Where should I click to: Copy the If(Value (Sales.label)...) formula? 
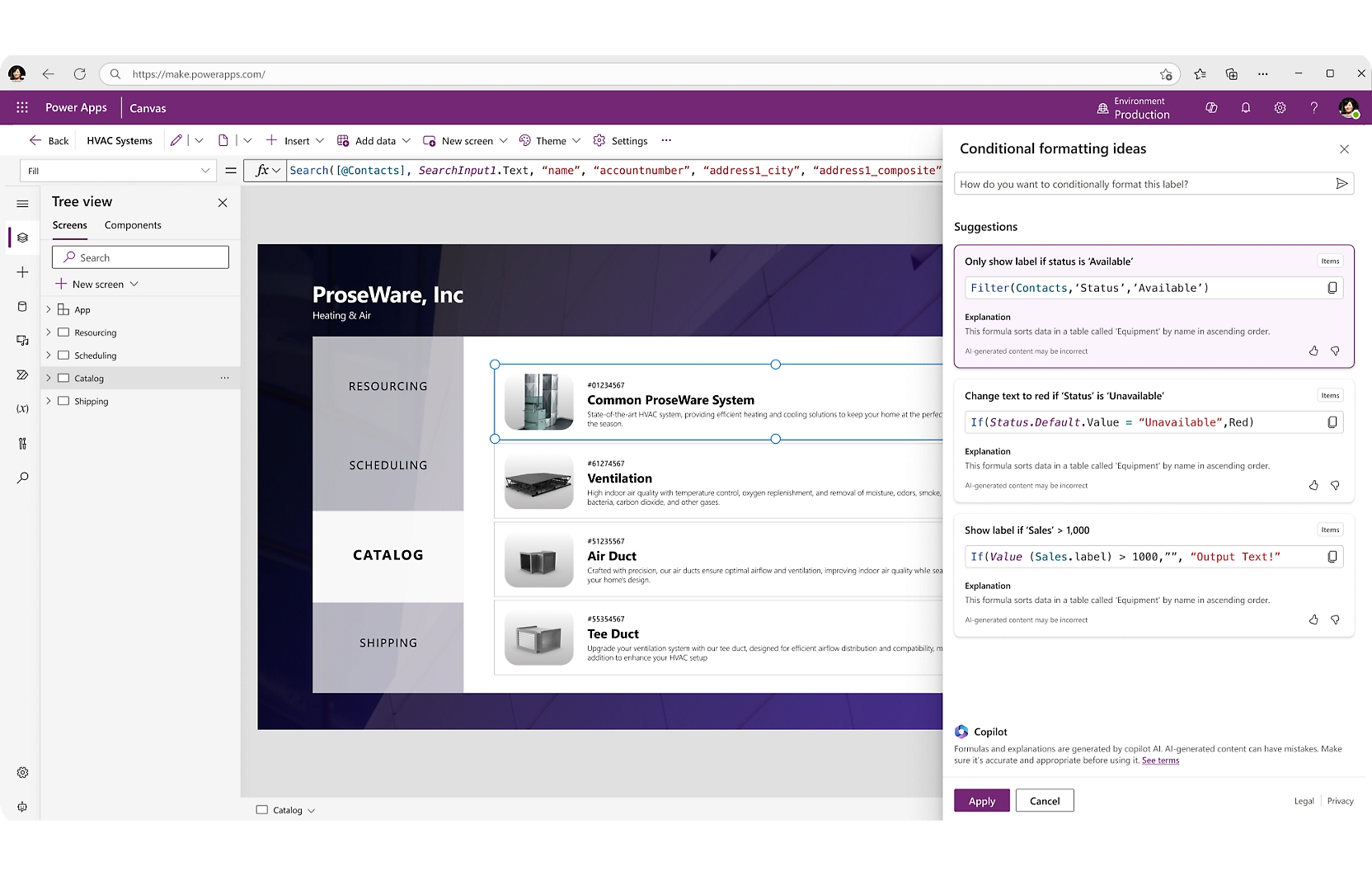(1332, 557)
